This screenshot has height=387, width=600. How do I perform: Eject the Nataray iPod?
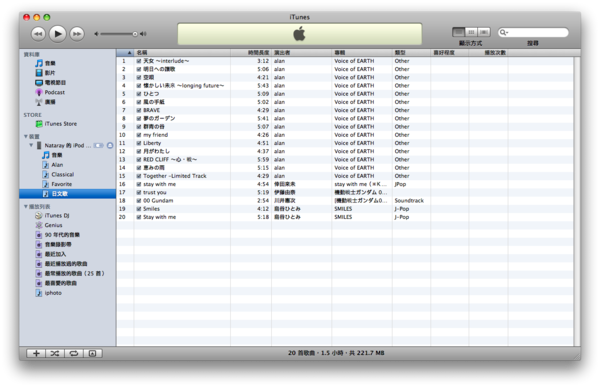[x=110, y=145]
